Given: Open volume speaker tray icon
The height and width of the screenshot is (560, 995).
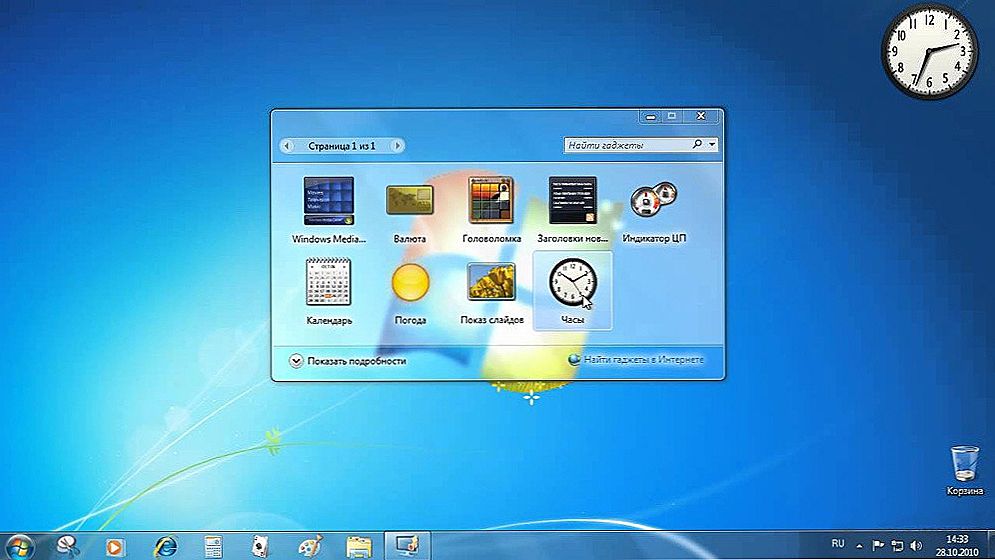Looking at the screenshot, I should coord(916,545).
